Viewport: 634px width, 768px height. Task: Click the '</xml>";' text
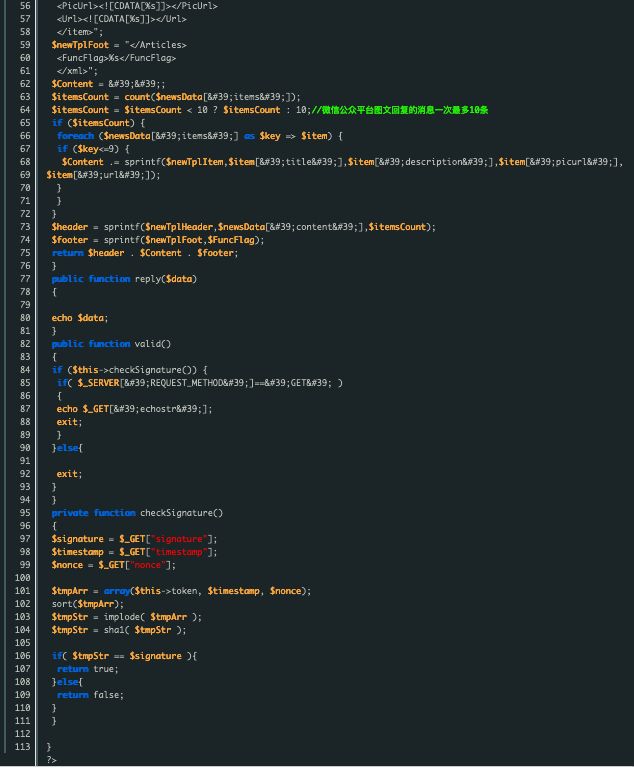click(77, 71)
